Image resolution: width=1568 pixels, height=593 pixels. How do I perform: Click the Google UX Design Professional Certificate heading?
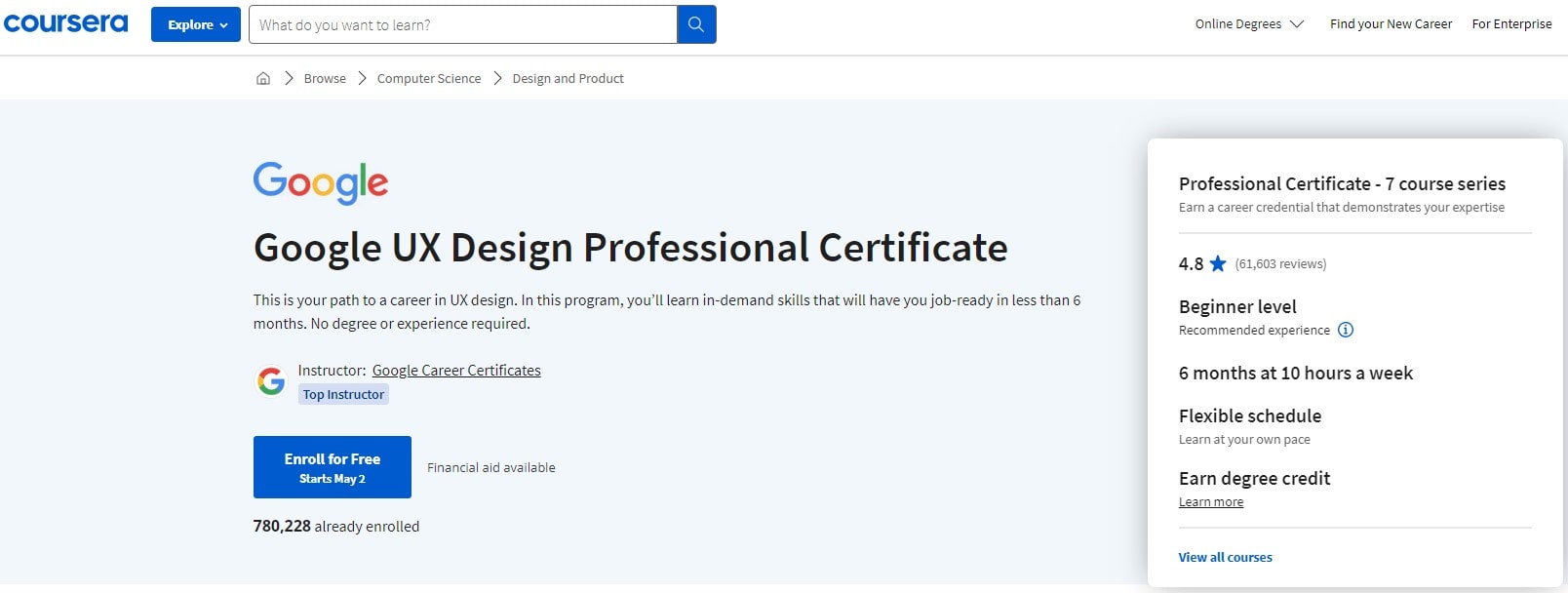tap(631, 248)
